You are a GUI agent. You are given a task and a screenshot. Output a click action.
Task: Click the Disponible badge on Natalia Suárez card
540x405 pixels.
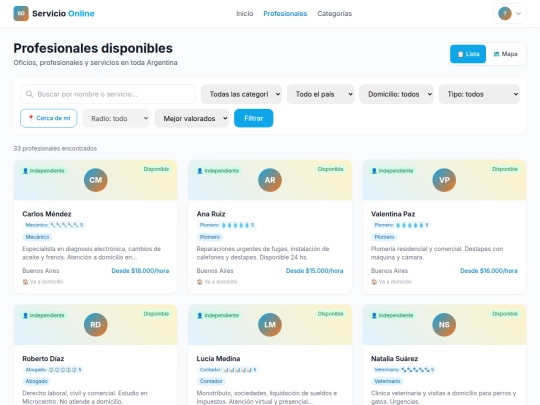[x=505, y=314]
